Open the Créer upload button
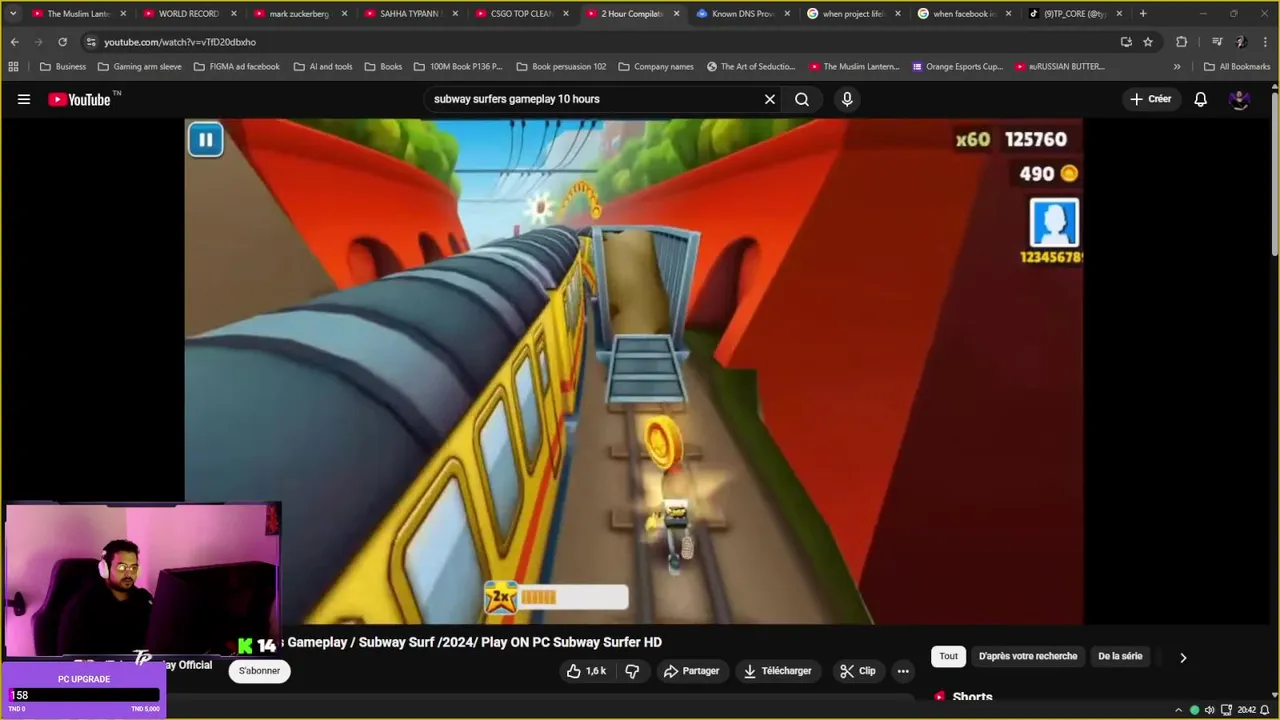This screenshot has width=1280, height=720. 1150,99
